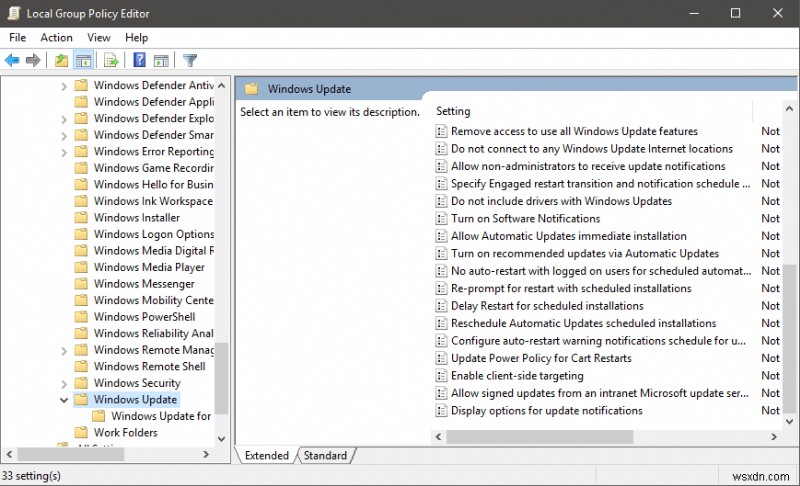
Task: Click the Windows Update header folder icon
Action: (252, 89)
